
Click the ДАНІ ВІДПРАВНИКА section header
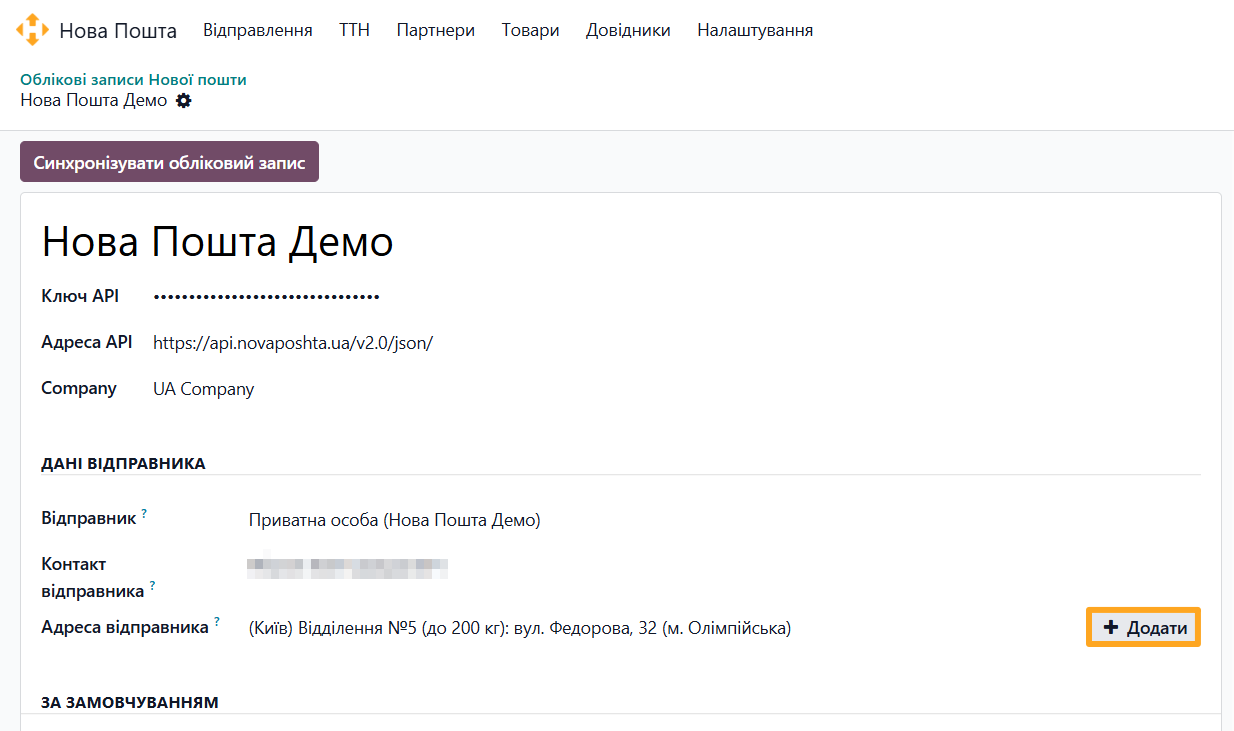pyautogui.click(x=123, y=464)
